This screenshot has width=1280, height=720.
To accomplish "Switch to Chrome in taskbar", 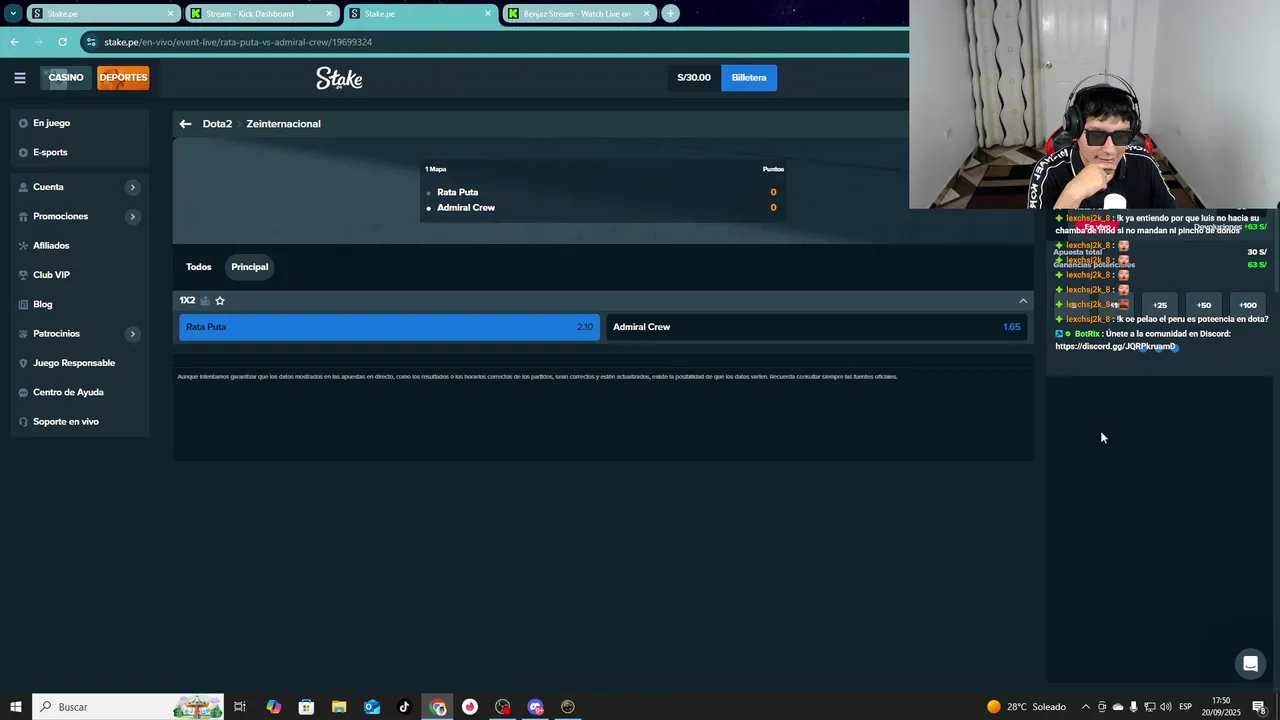I will (438, 707).
